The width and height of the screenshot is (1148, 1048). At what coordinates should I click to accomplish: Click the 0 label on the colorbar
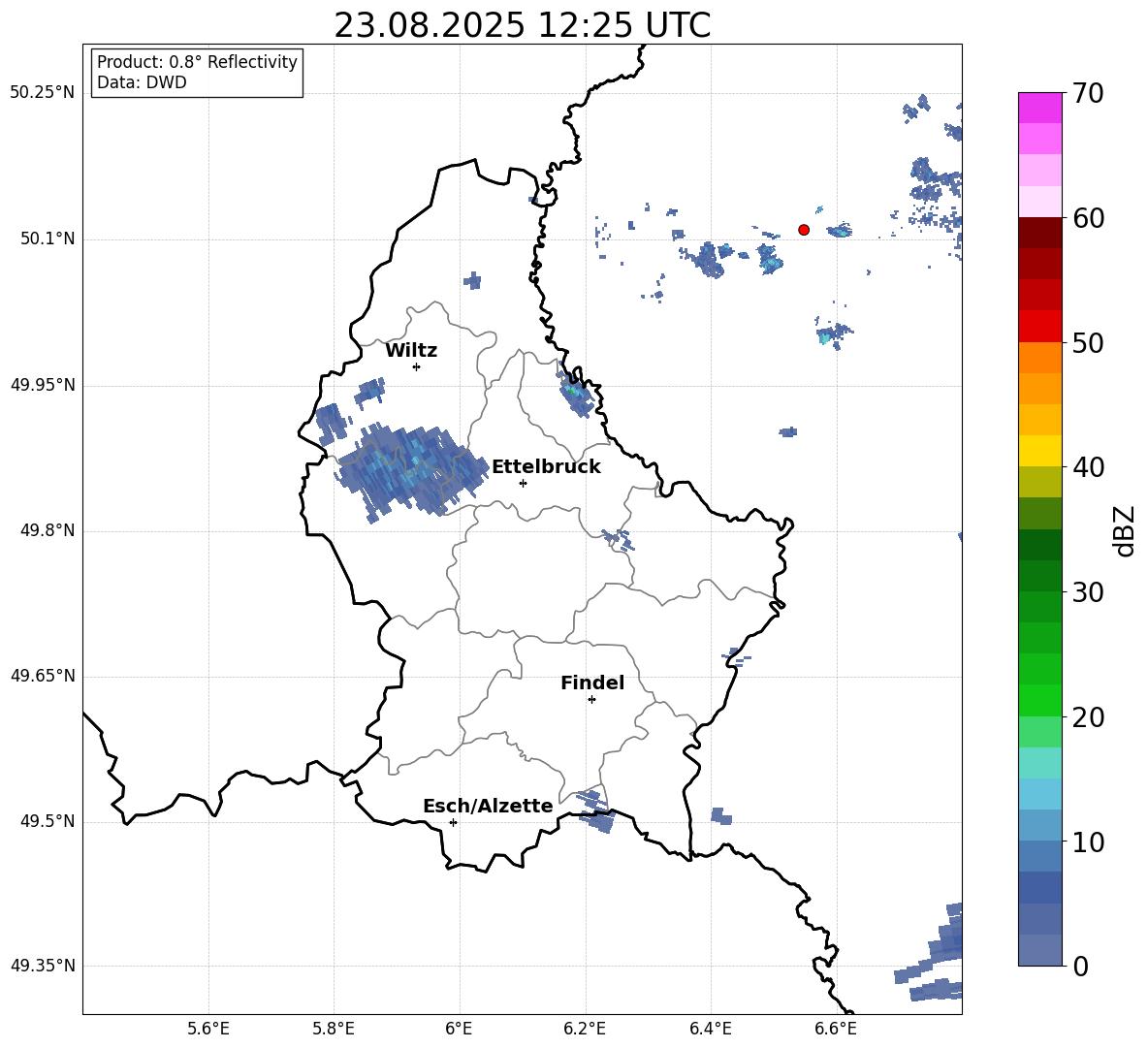[1080, 966]
